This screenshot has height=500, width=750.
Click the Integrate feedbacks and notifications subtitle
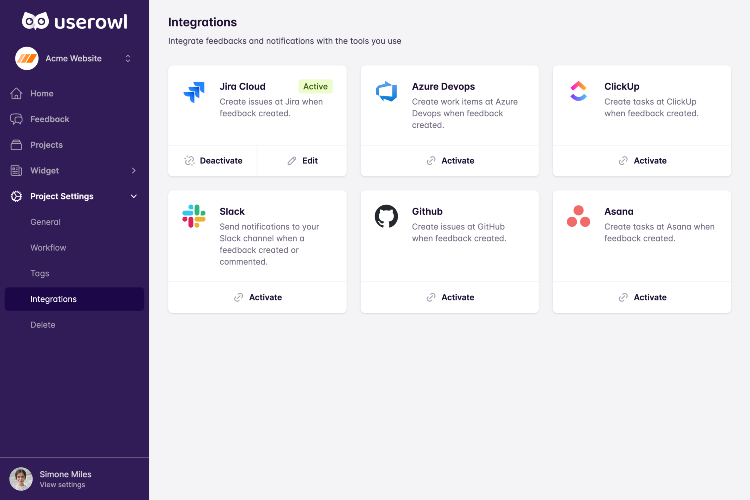tap(285, 41)
